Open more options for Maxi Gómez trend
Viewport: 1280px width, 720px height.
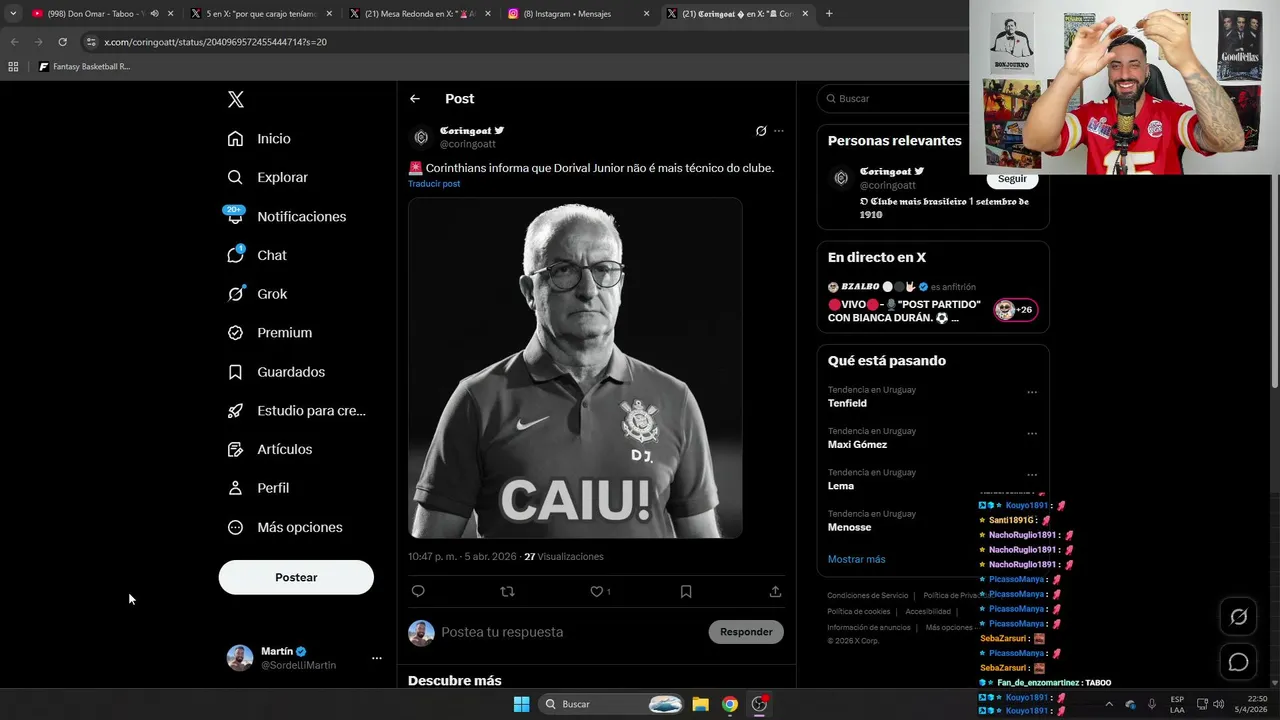click(1032, 433)
